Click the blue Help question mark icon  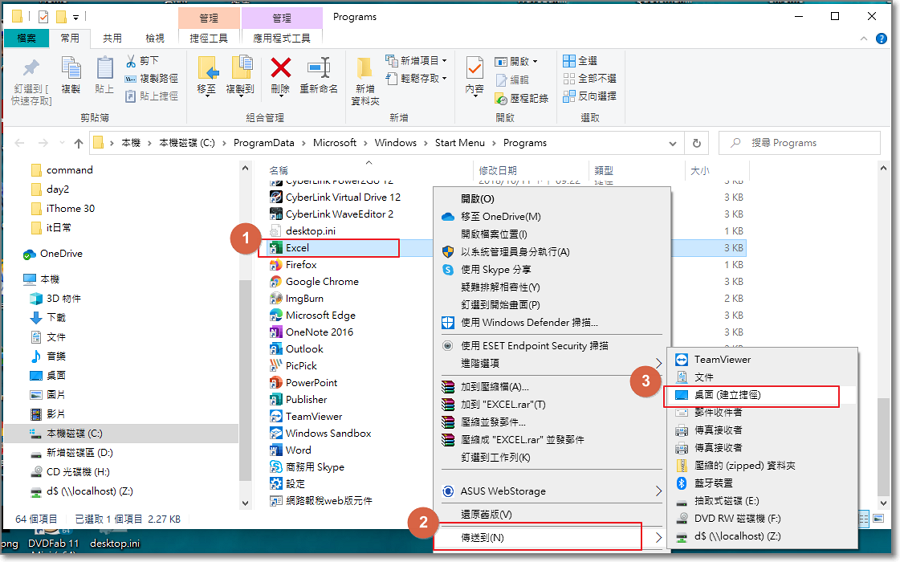coord(881,38)
